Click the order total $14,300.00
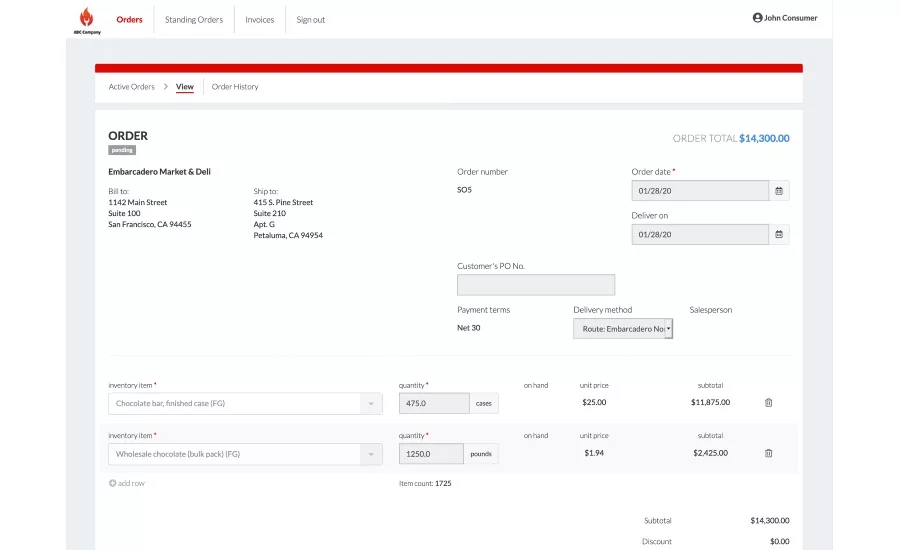Image resolution: width=900 pixels, height=550 pixels. click(764, 138)
